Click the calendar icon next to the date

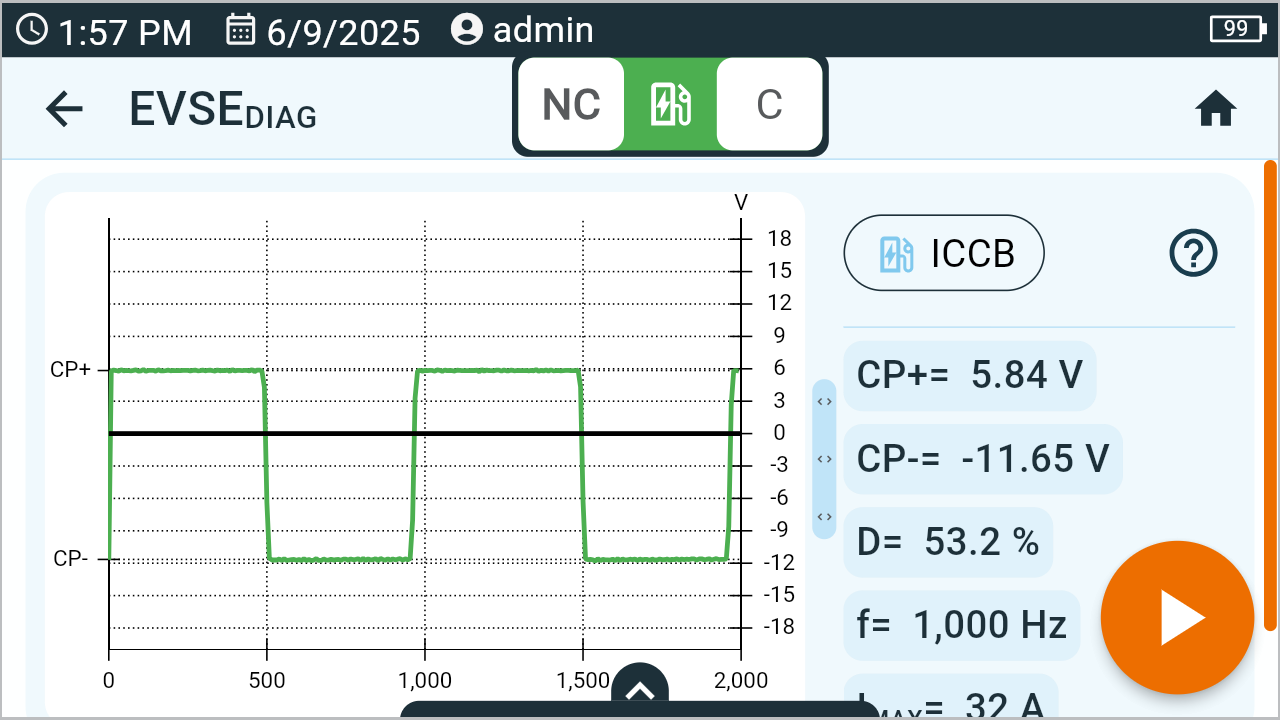tap(240, 30)
